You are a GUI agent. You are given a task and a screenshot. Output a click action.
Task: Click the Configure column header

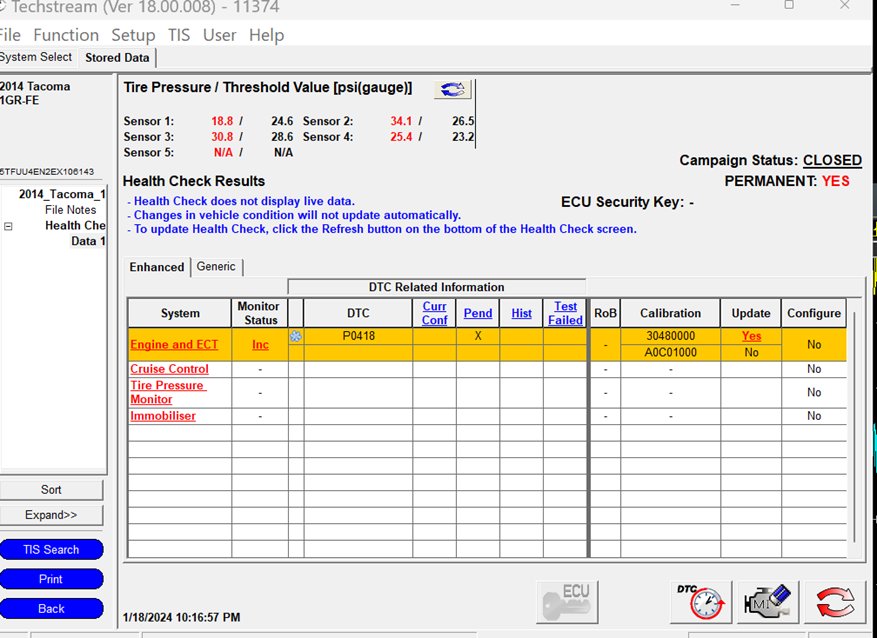point(814,313)
